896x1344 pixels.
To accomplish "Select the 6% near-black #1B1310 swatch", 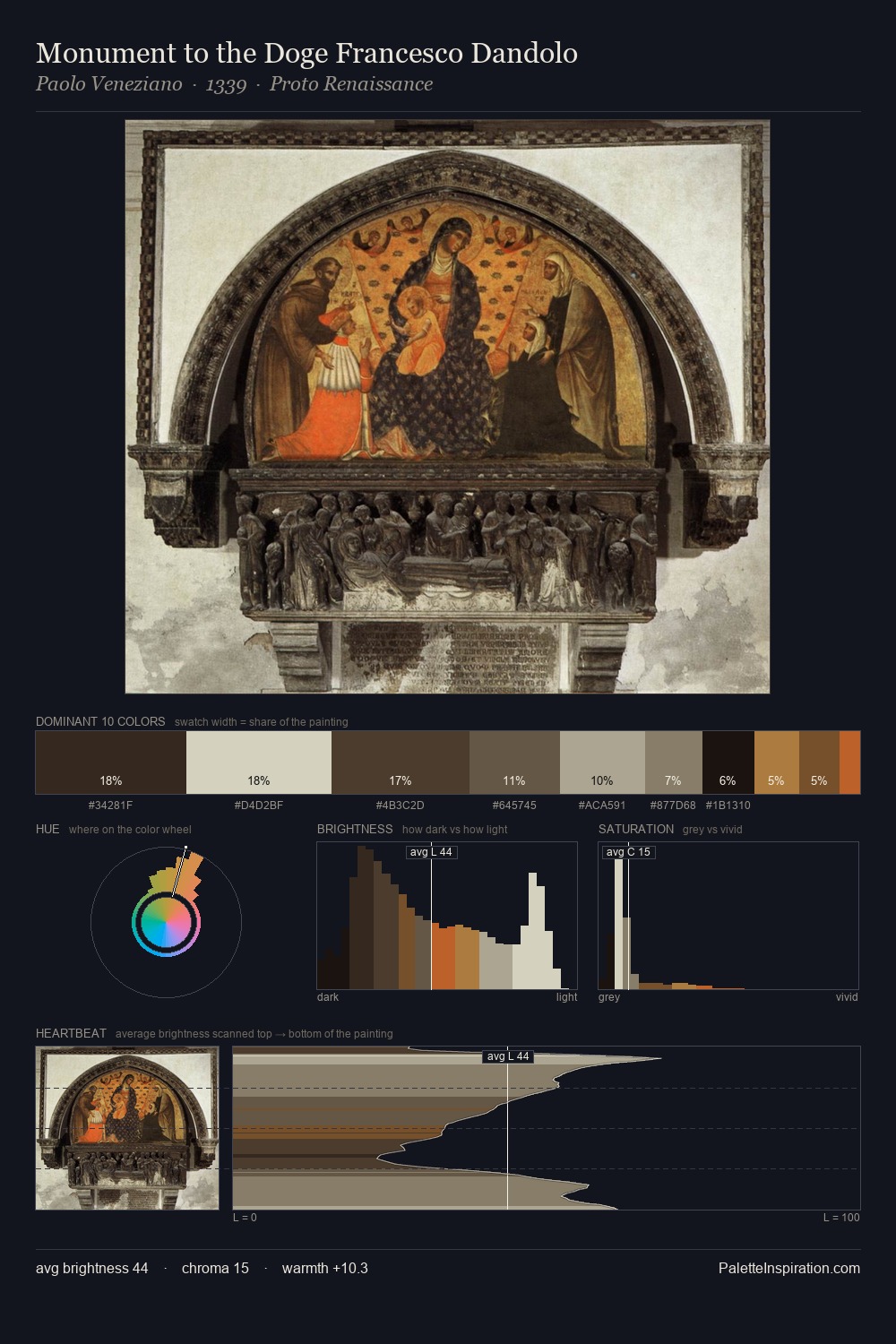I will point(728,762).
